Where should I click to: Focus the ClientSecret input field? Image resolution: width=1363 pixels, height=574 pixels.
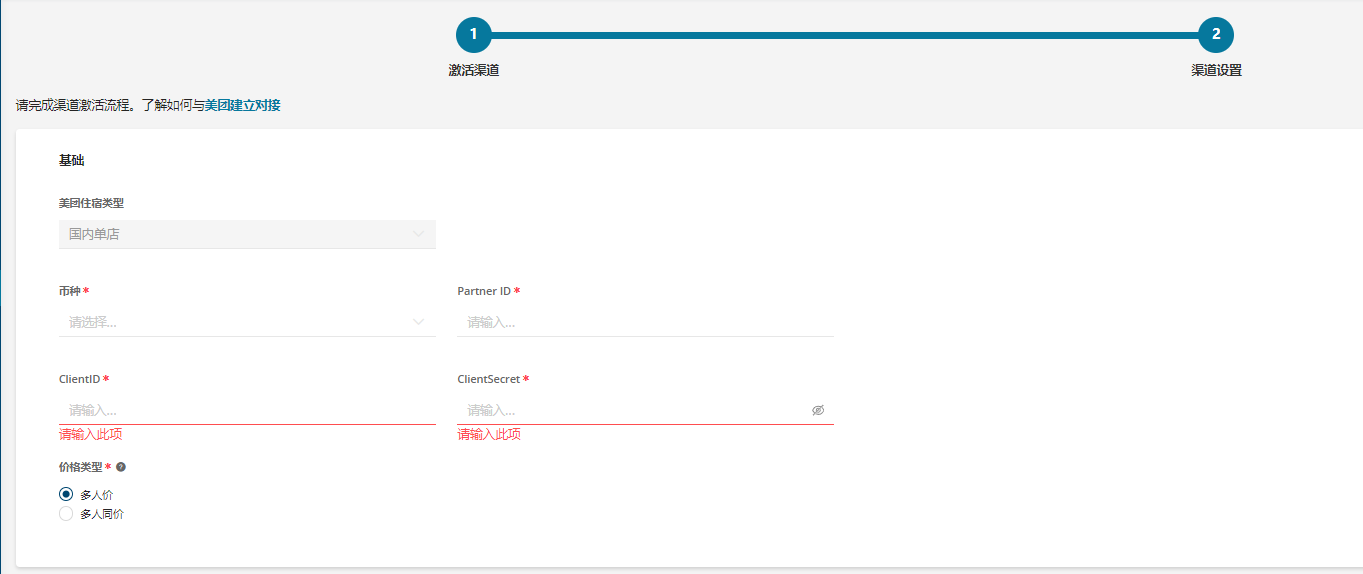point(645,410)
